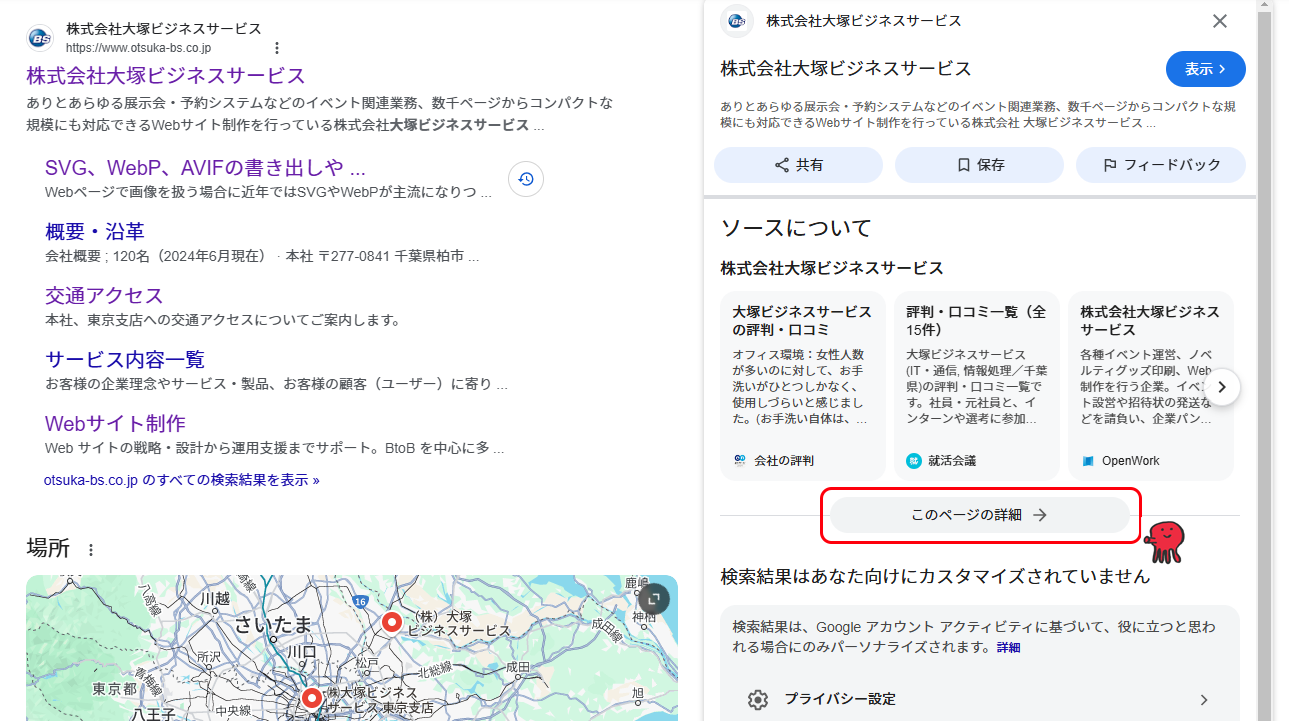Click the BS favicon in the search result
The width and height of the screenshot is (1289, 721).
[40, 38]
